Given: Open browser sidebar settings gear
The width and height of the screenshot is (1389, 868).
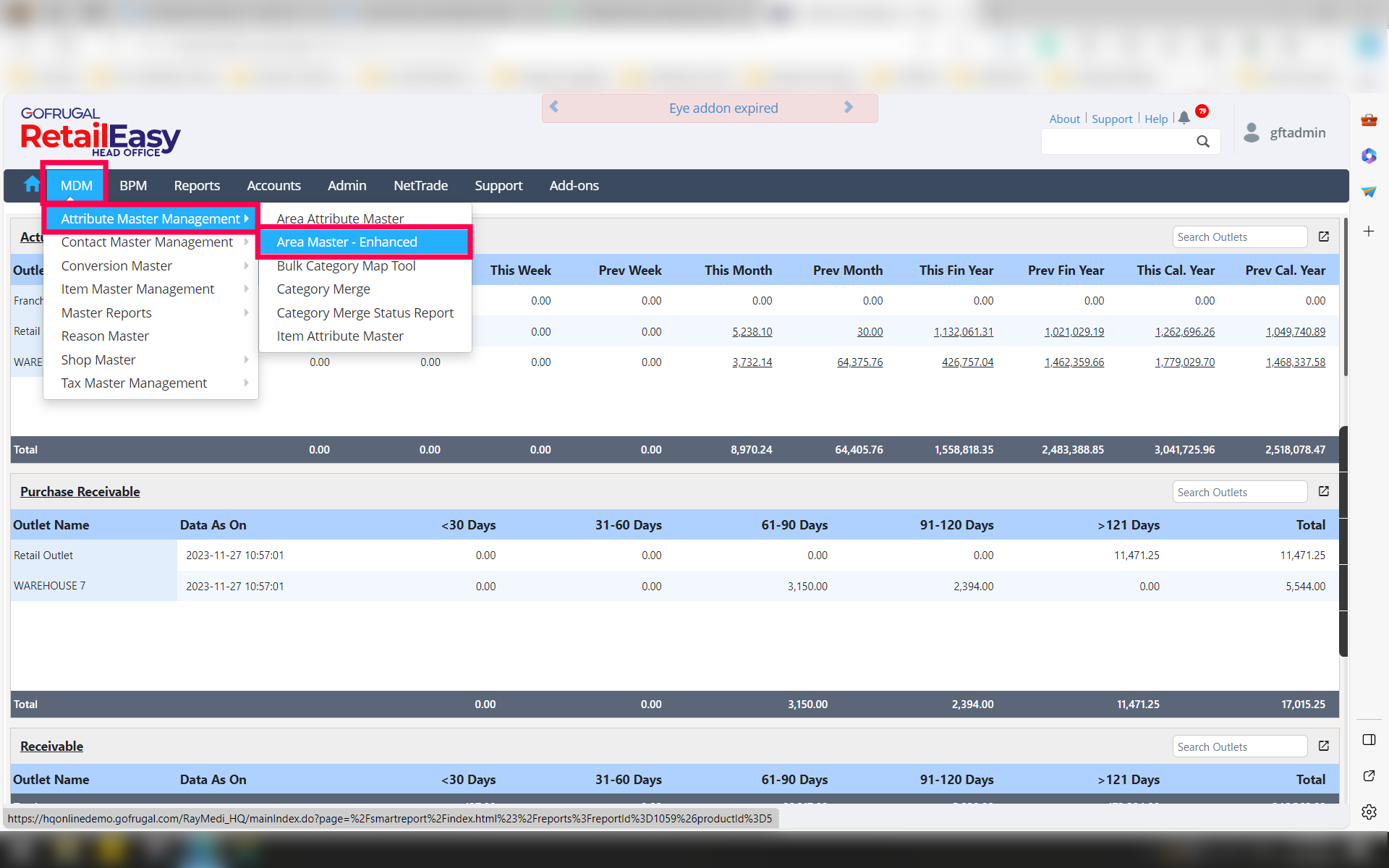Looking at the screenshot, I should [x=1369, y=812].
